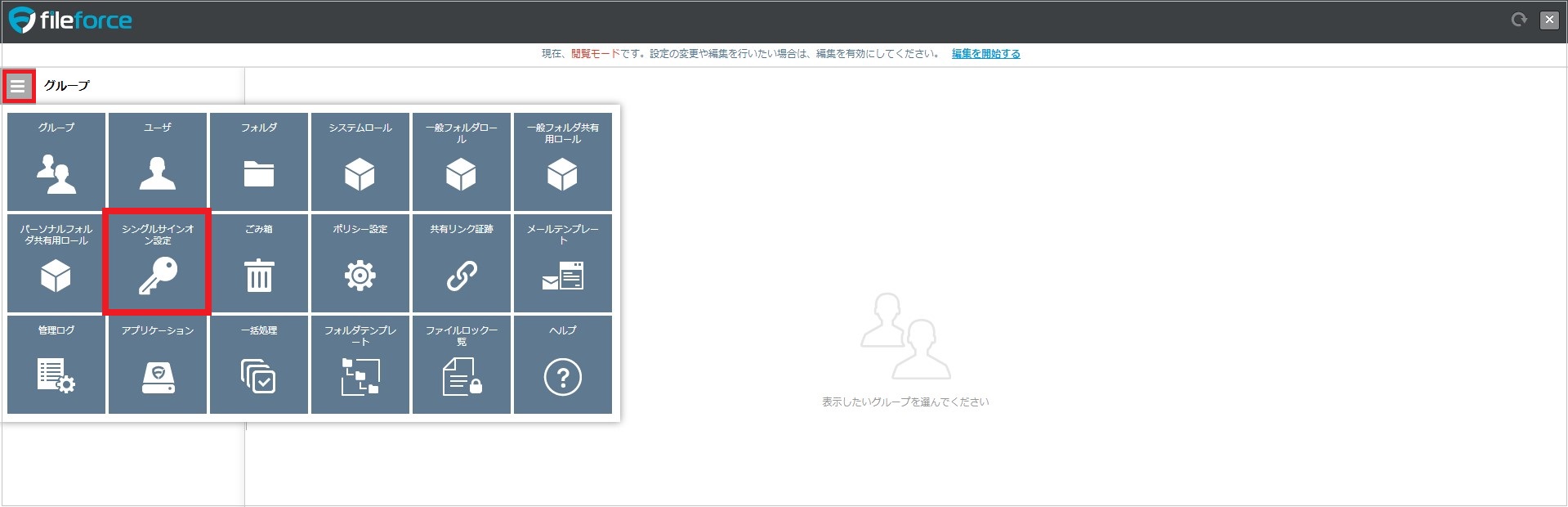
Task: Open the ポリシー設定 gear tile
Action: pyautogui.click(x=360, y=263)
